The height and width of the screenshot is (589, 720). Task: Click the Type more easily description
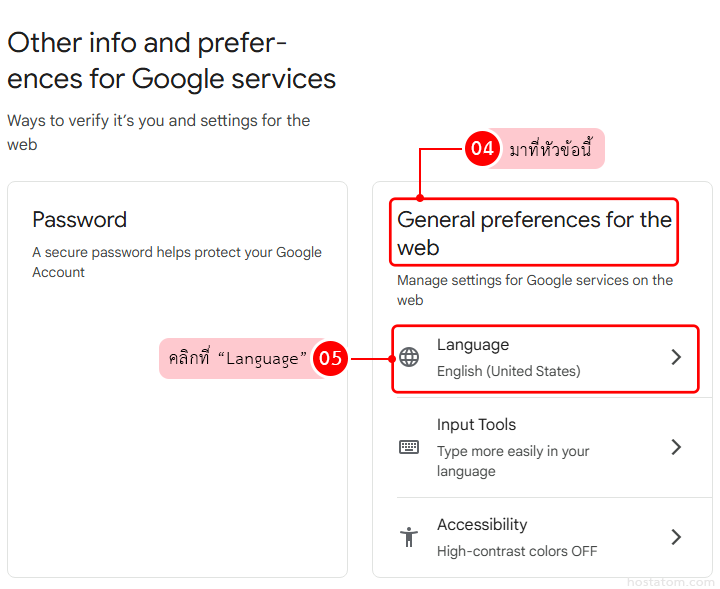pos(513,461)
